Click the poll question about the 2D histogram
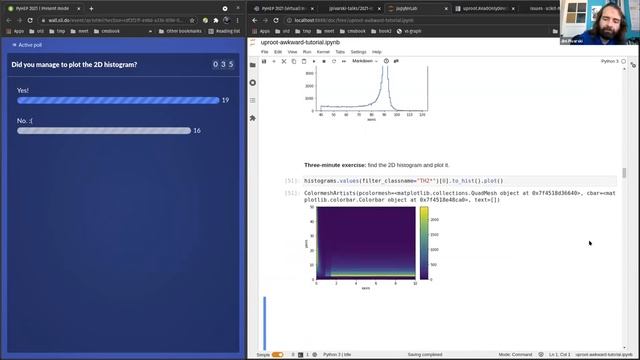Viewport: 640px width, 360px height. pos(74,64)
